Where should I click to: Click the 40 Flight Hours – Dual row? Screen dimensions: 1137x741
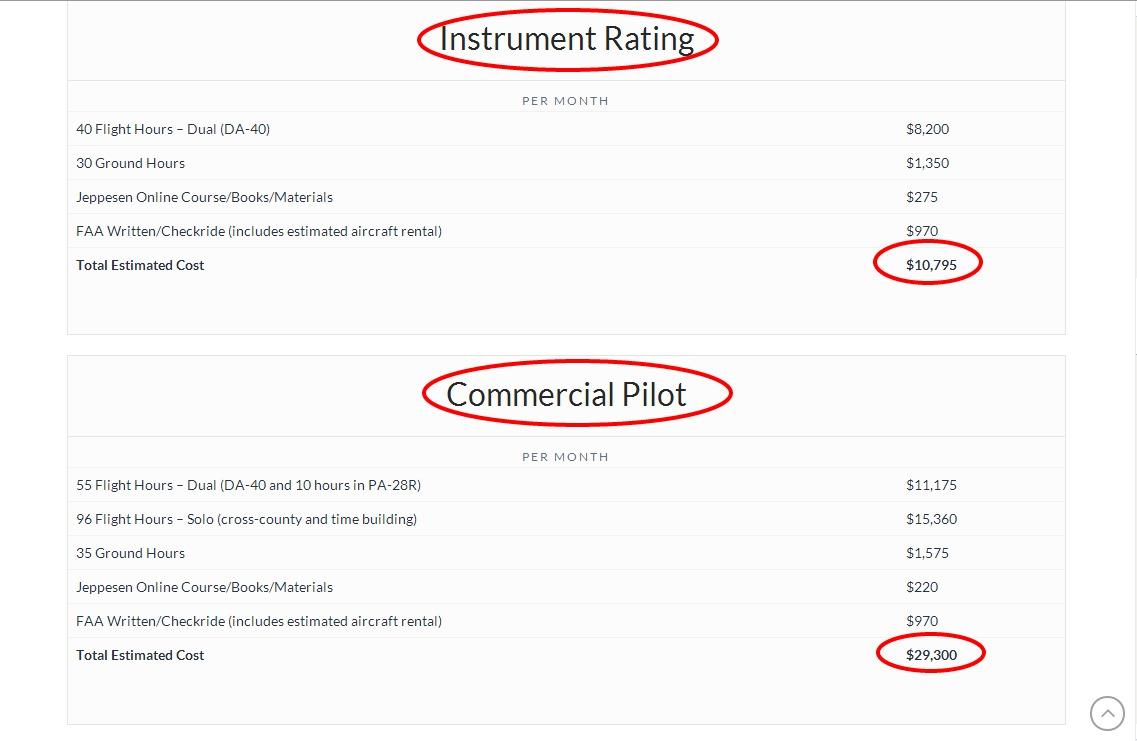pyautogui.click(x=173, y=129)
